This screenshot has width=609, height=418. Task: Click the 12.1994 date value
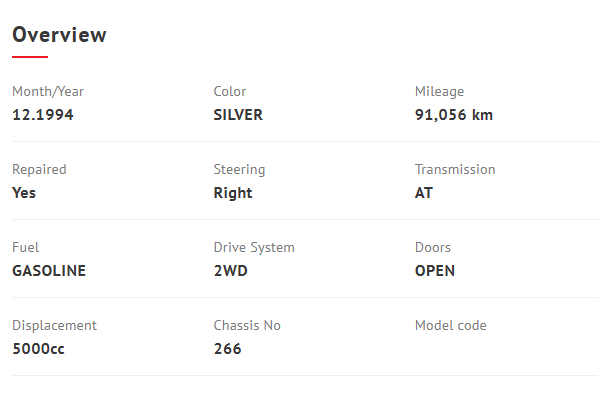pyautogui.click(x=43, y=115)
